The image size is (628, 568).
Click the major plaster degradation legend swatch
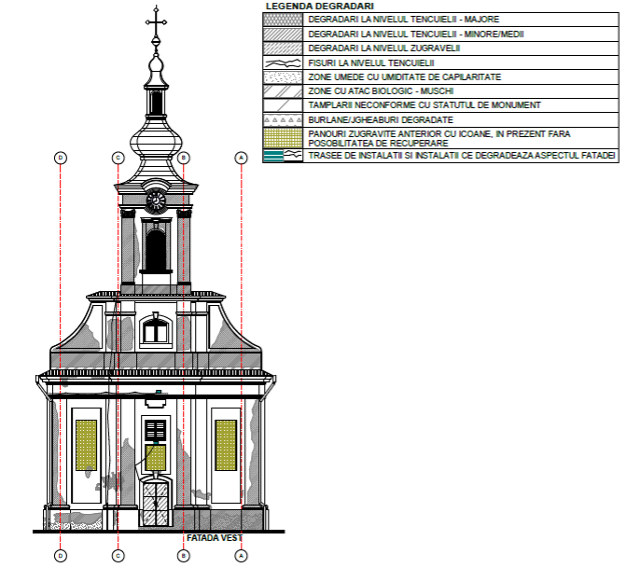click(x=283, y=19)
